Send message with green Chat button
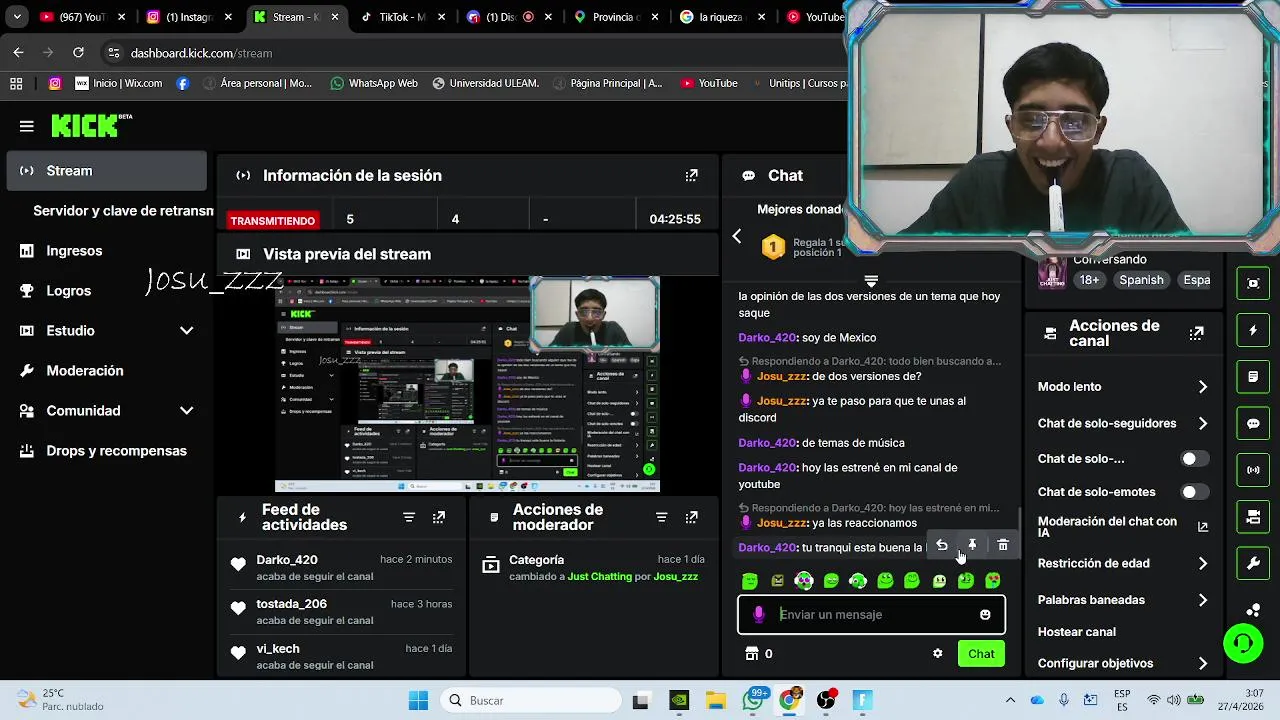Viewport: 1280px width, 720px height. [x=981, y=654]
